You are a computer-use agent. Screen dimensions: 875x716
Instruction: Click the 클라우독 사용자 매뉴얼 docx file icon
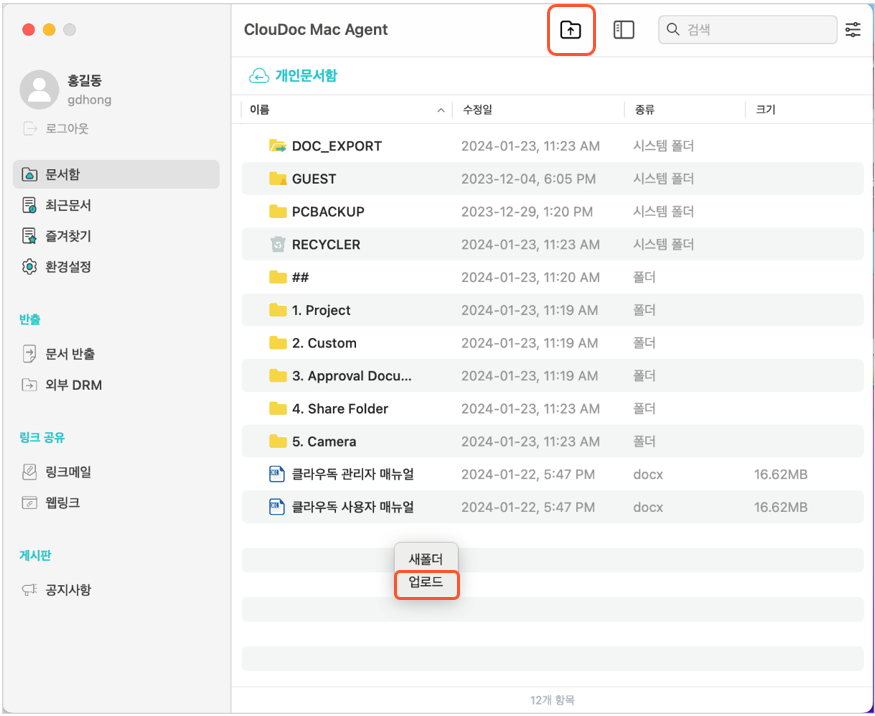(x=277, y=507)
